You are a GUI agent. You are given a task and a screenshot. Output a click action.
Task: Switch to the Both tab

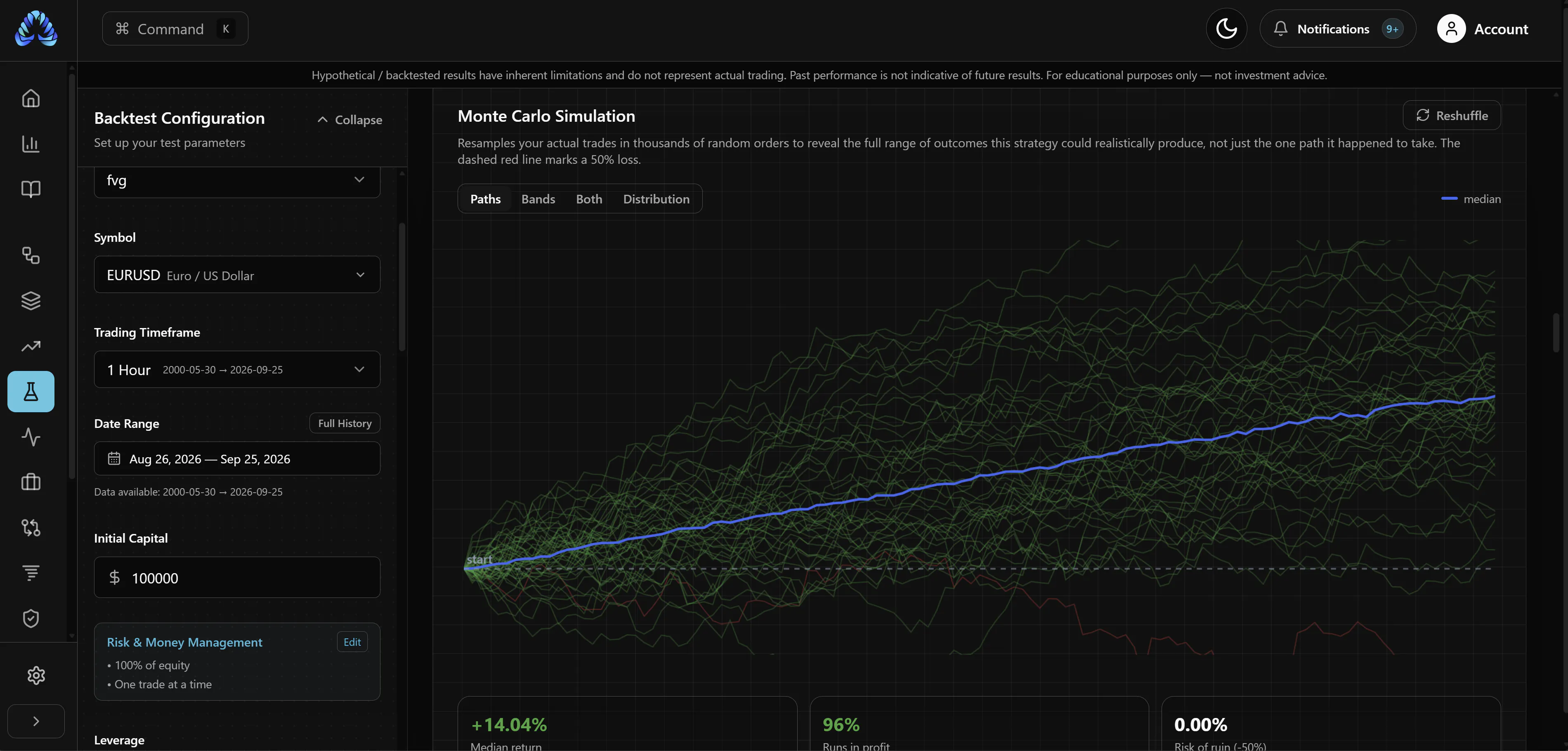[588, 199]
